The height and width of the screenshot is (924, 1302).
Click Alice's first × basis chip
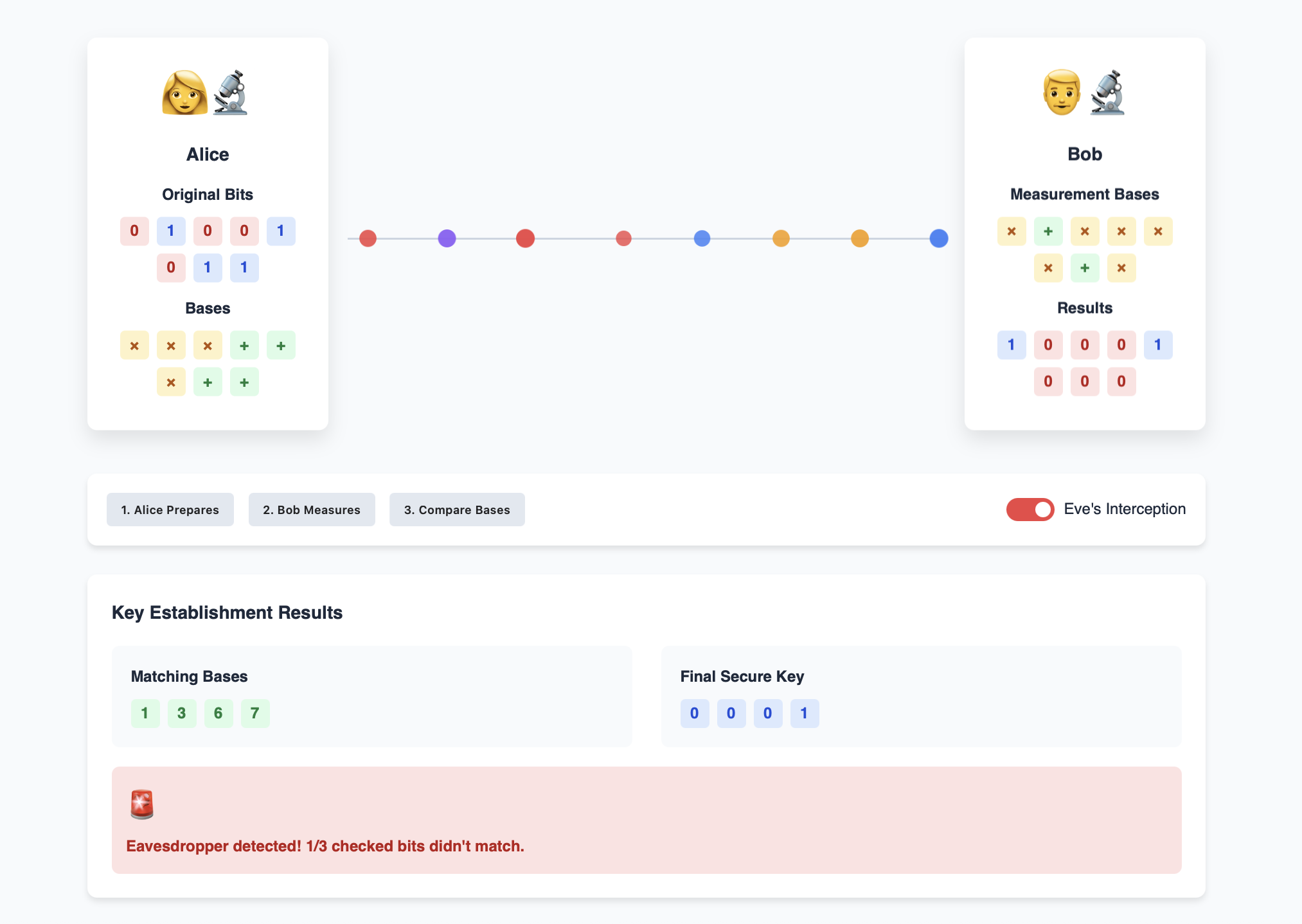coord(134,346)
